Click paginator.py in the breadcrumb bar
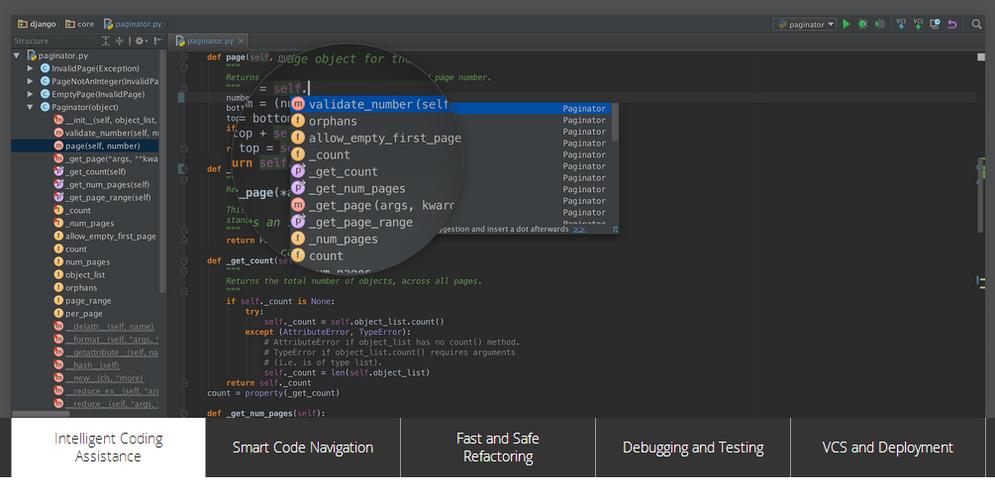Screen dimensions: 995x500 tap(133, 24)
